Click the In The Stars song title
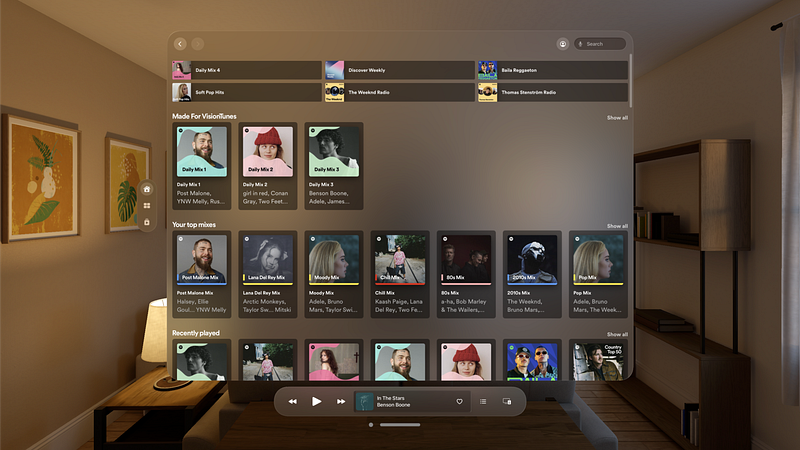 pyautogui.click(x=390, y=398)
